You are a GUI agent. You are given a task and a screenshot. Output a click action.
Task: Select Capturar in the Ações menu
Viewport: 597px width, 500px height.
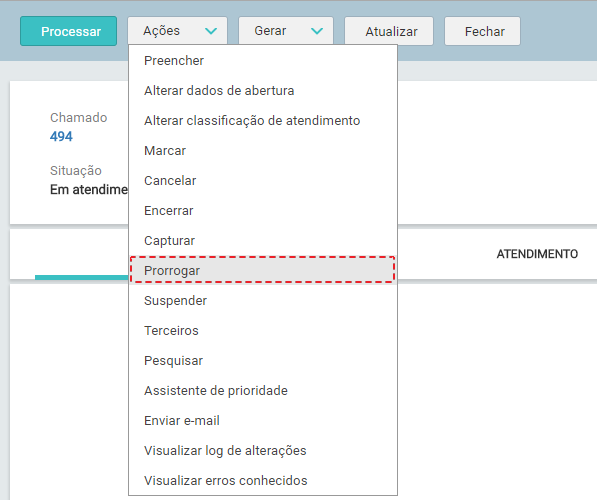tap(263, 241)
